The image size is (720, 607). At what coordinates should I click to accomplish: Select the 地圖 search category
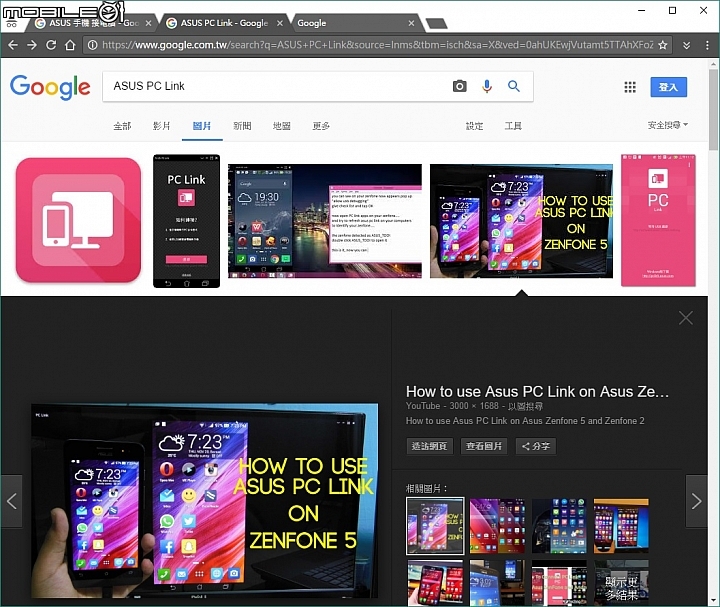click(281, 126)
